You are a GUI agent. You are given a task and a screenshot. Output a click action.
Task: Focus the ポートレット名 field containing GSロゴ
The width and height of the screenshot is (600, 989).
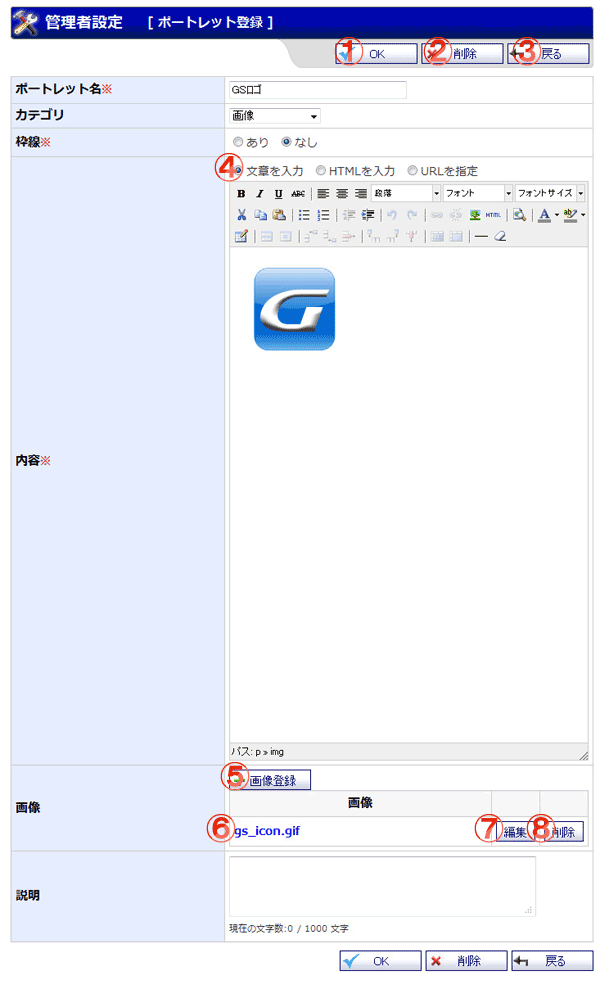tap(318, 90)
